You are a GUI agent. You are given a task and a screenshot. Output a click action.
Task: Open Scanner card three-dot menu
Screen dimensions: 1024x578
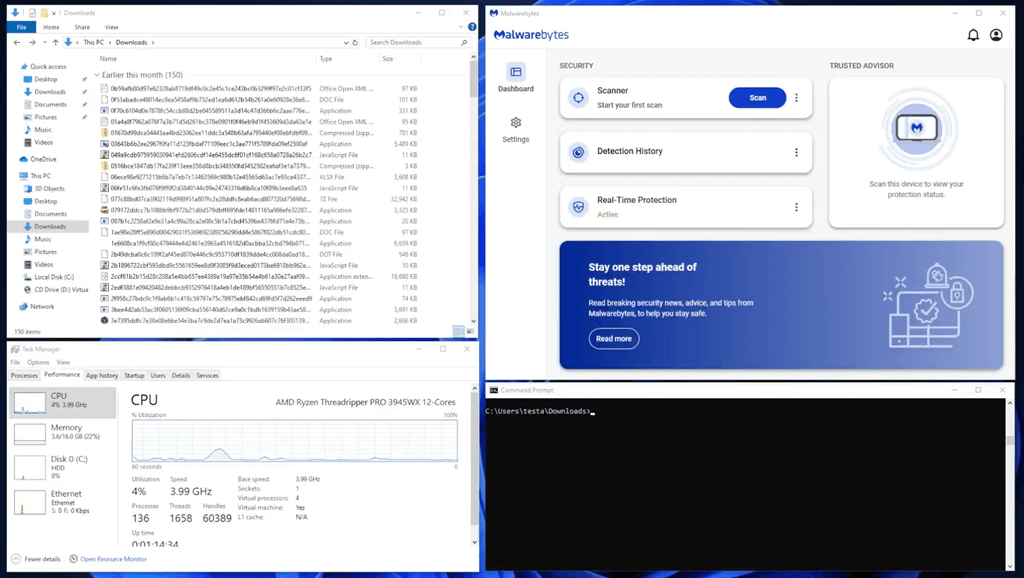coord(796,98)
